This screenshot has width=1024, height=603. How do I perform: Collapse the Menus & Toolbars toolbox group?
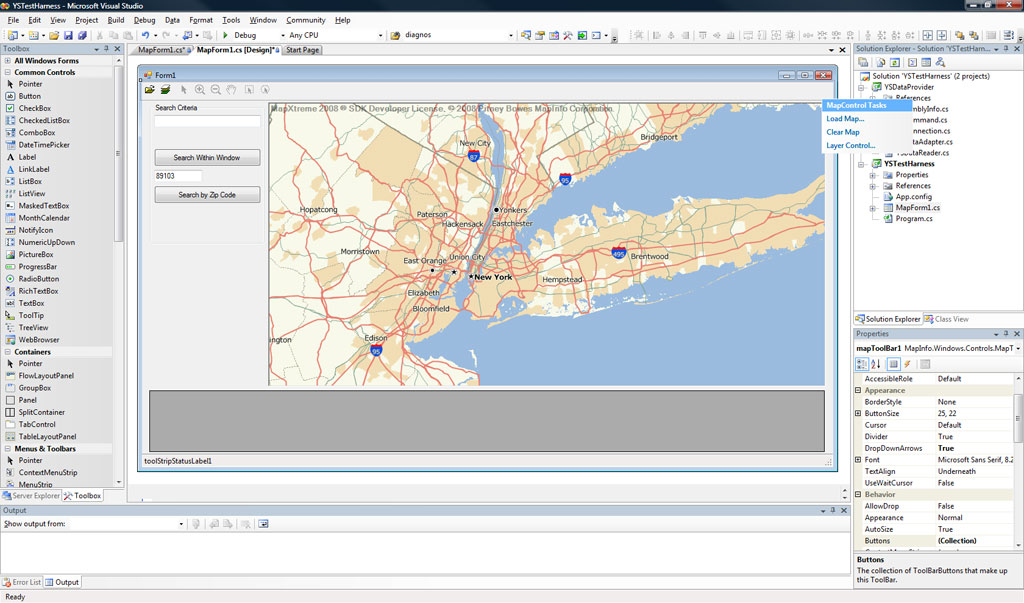[x=8, y=449]
